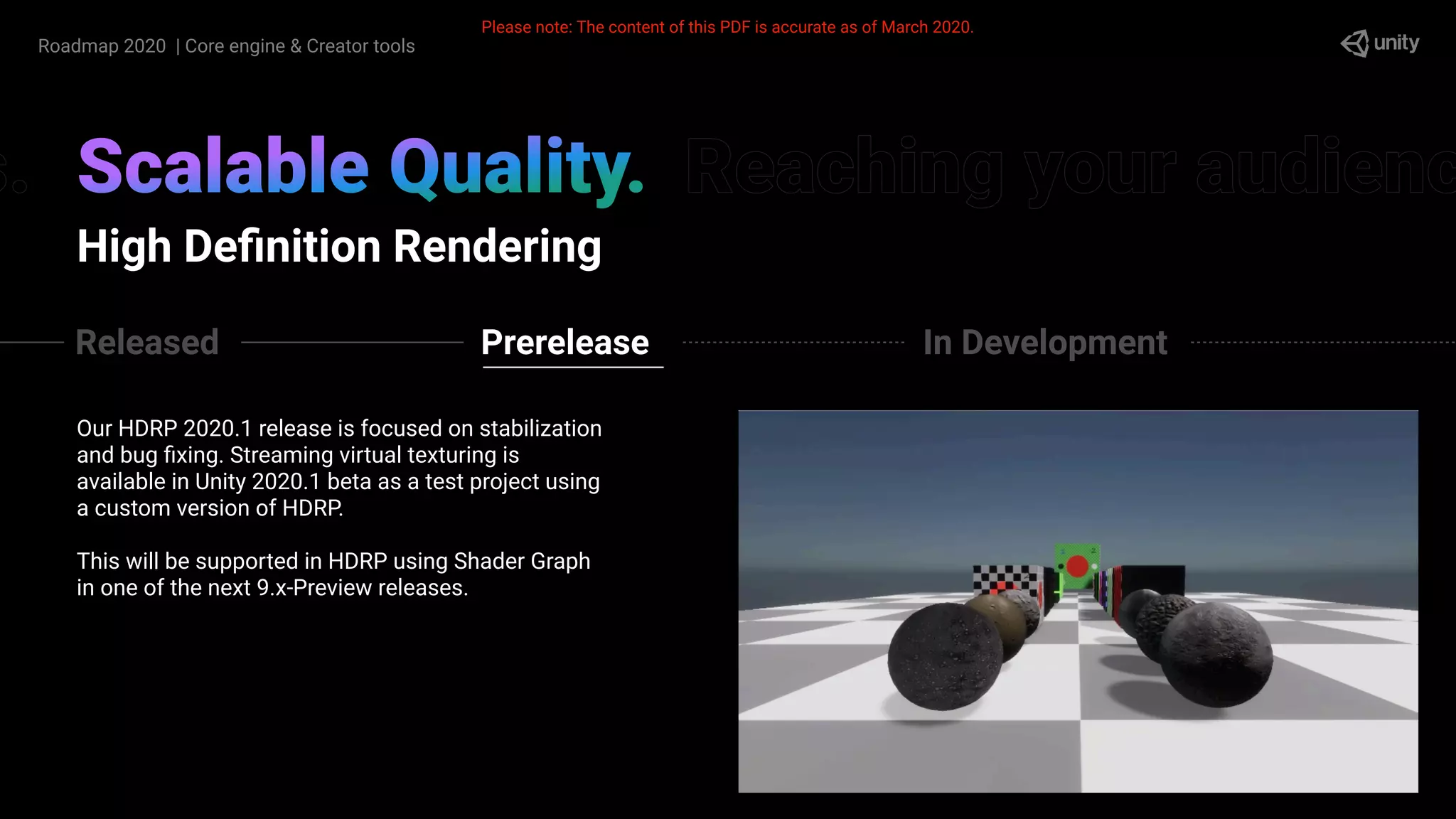Screen dimensions: 1456x819
Task: Click paragraph 'This will be supported in HDRP'
Action: point(333,574)
